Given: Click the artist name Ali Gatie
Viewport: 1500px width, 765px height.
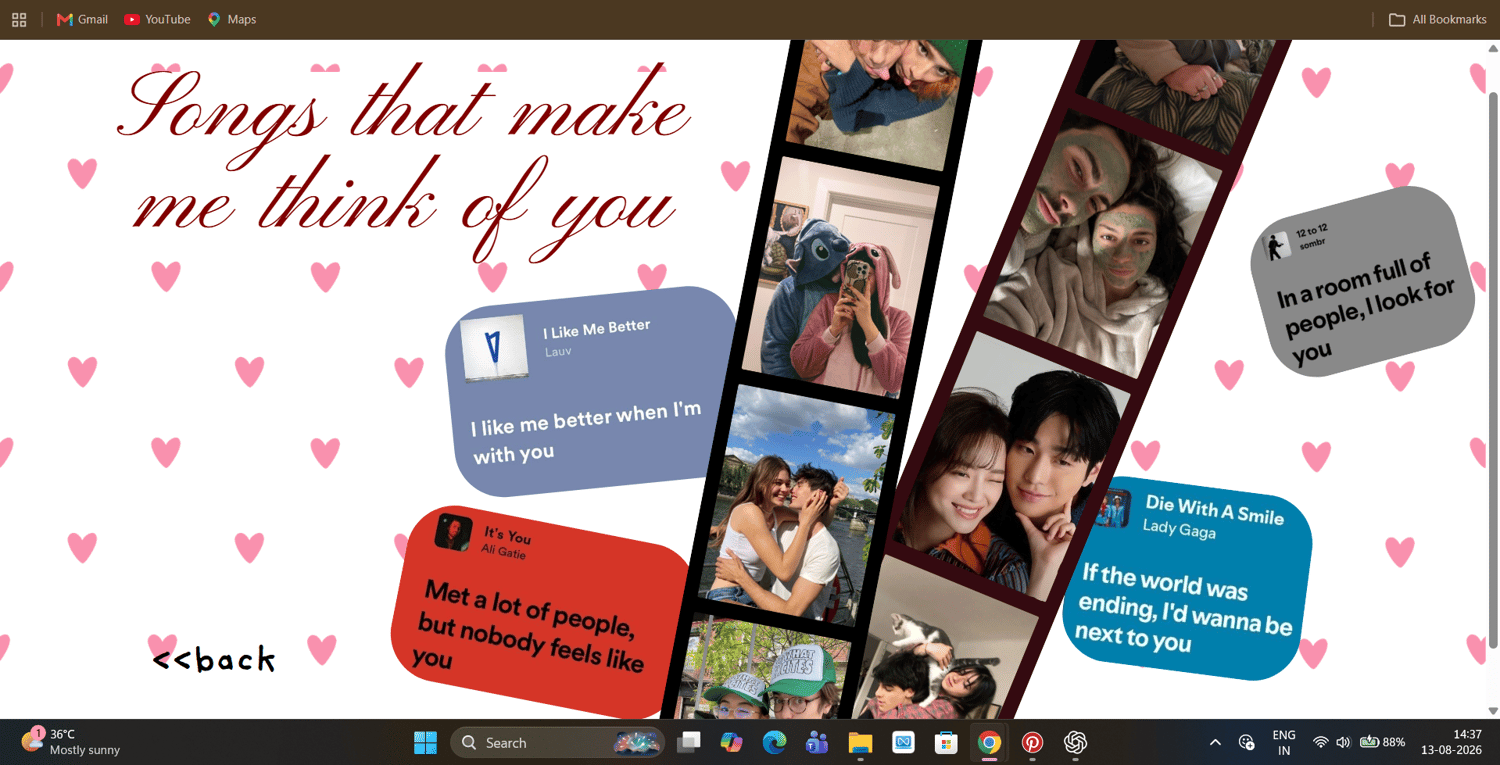Looking at the screenshot, I should 503,551.
